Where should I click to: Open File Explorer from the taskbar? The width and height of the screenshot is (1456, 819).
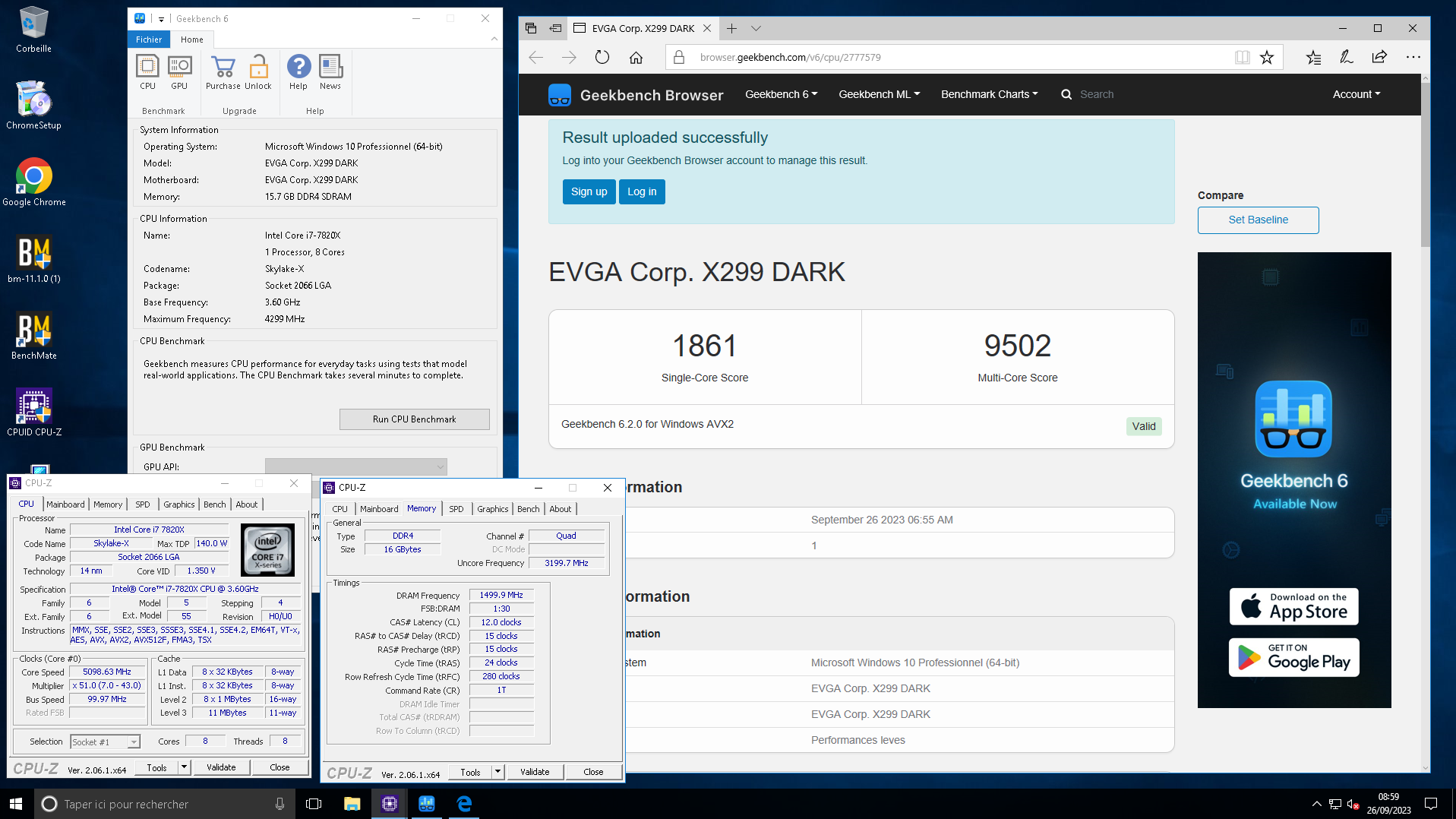(x=352, y=804)
